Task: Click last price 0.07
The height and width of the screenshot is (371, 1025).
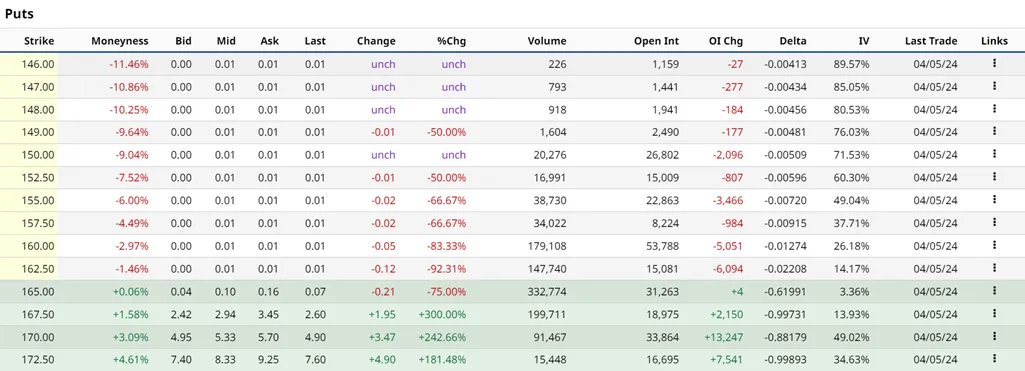Action: point(315,291)
